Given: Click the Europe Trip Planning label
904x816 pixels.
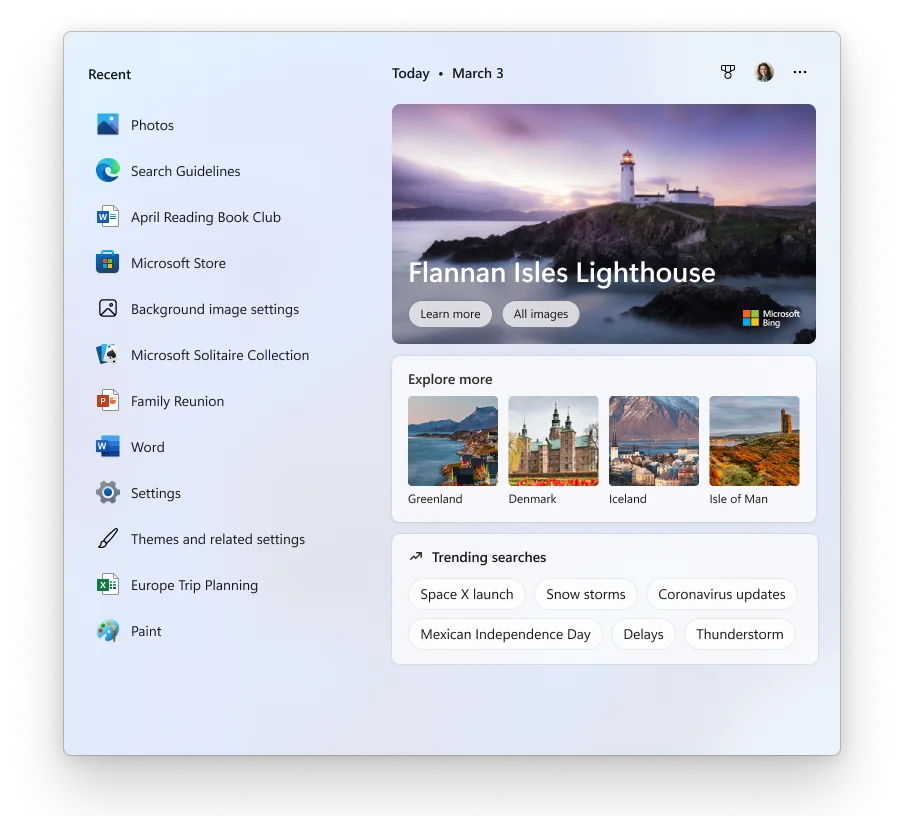Looking at the screenshot, I should click(194, 585).
